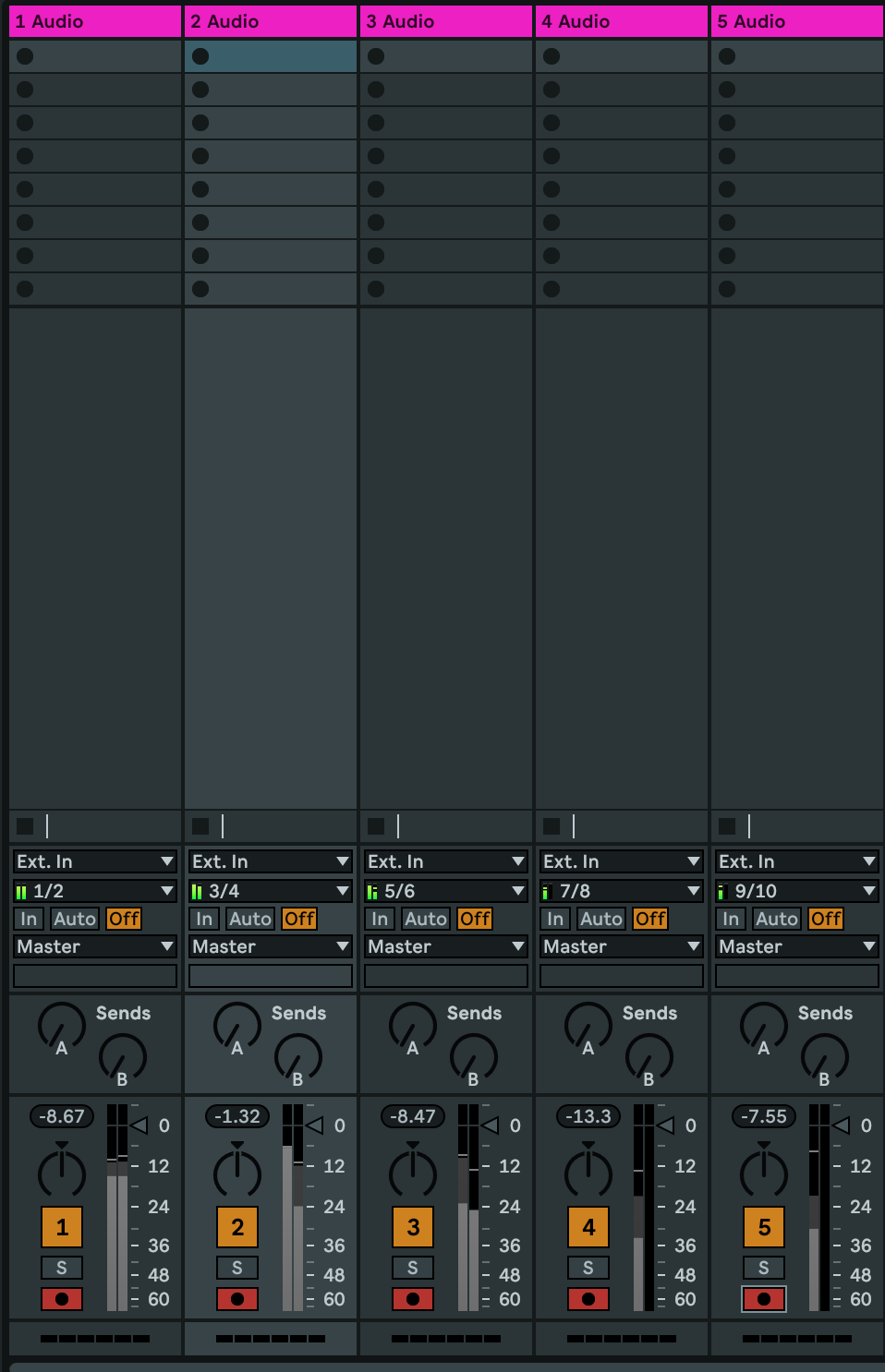
Task: Click the -1.32 peak level display
Action: pos(237,1116)
